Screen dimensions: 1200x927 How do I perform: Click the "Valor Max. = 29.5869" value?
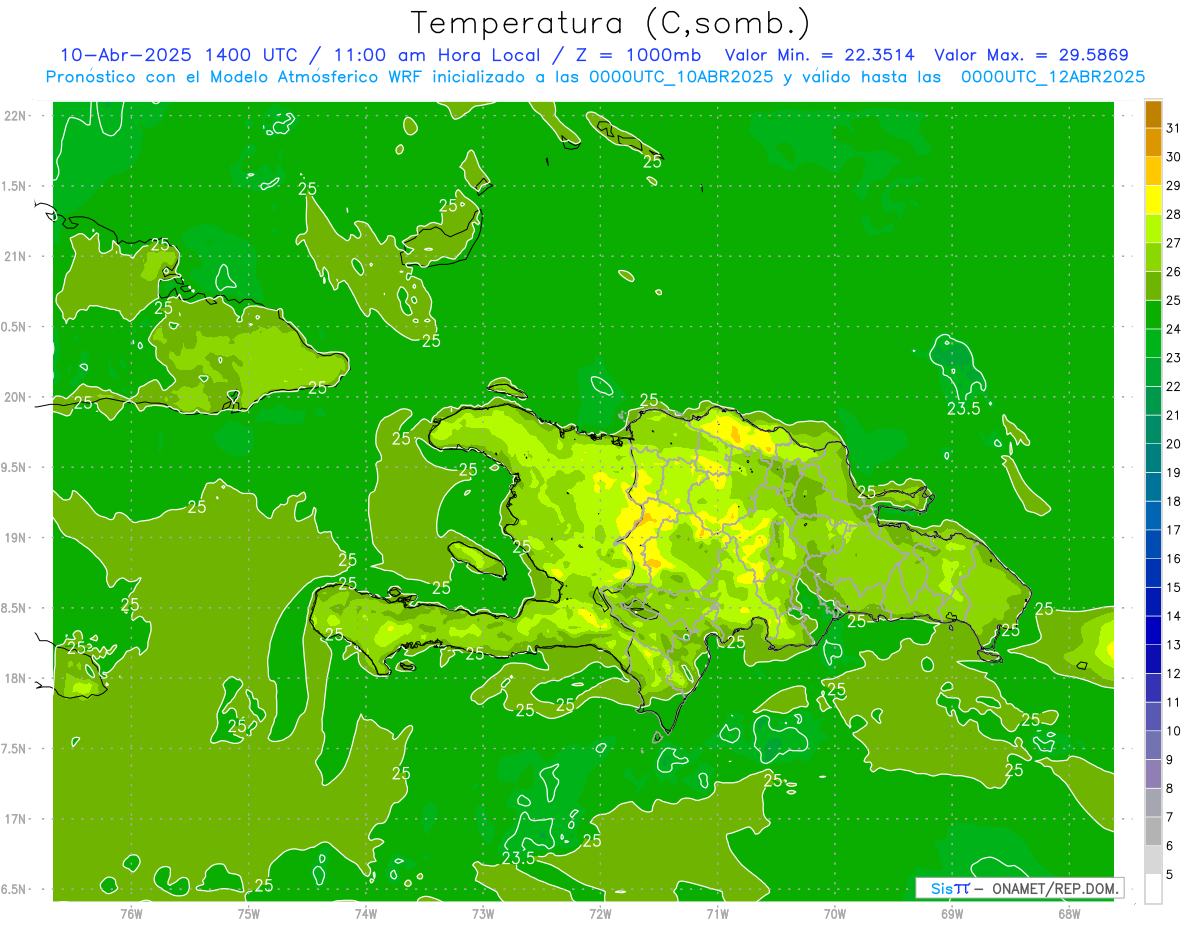(1032, 55)
